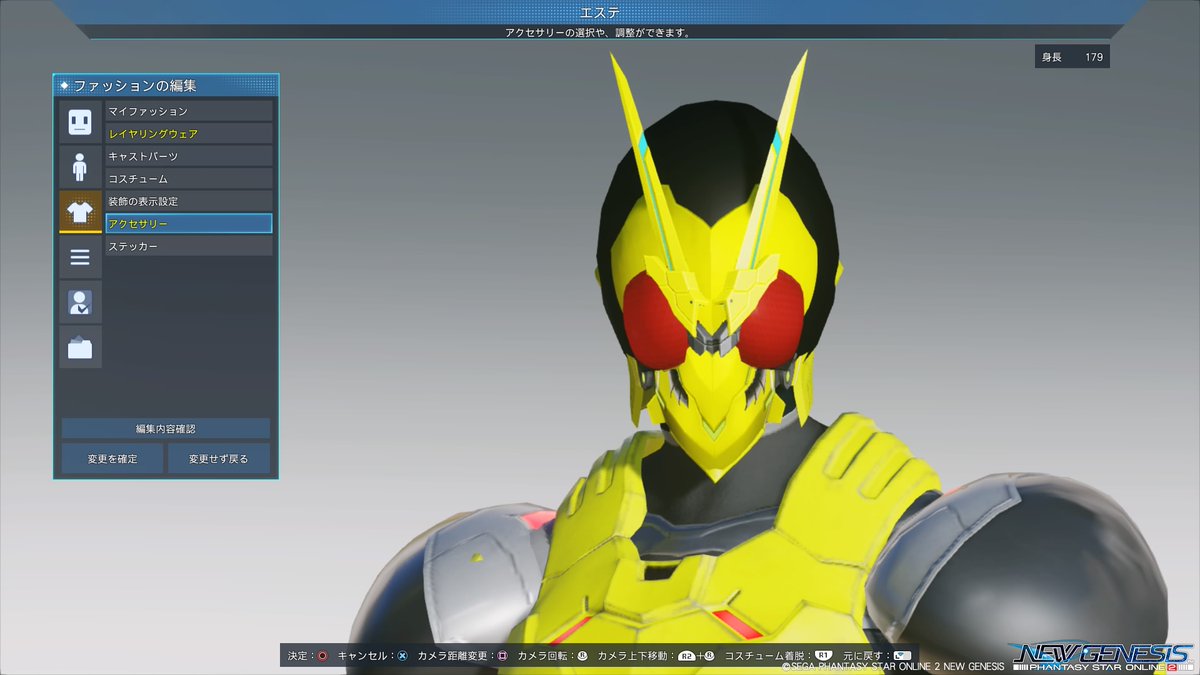The width and height of the screenshot is (1200, 675).
Task: Click the cross cancel button icon
Action: [x=402, y=656]
